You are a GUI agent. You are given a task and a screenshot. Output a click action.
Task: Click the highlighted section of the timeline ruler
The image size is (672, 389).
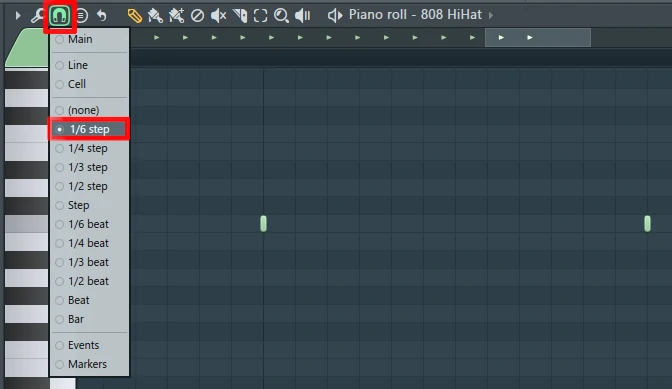tap(537, 38)
